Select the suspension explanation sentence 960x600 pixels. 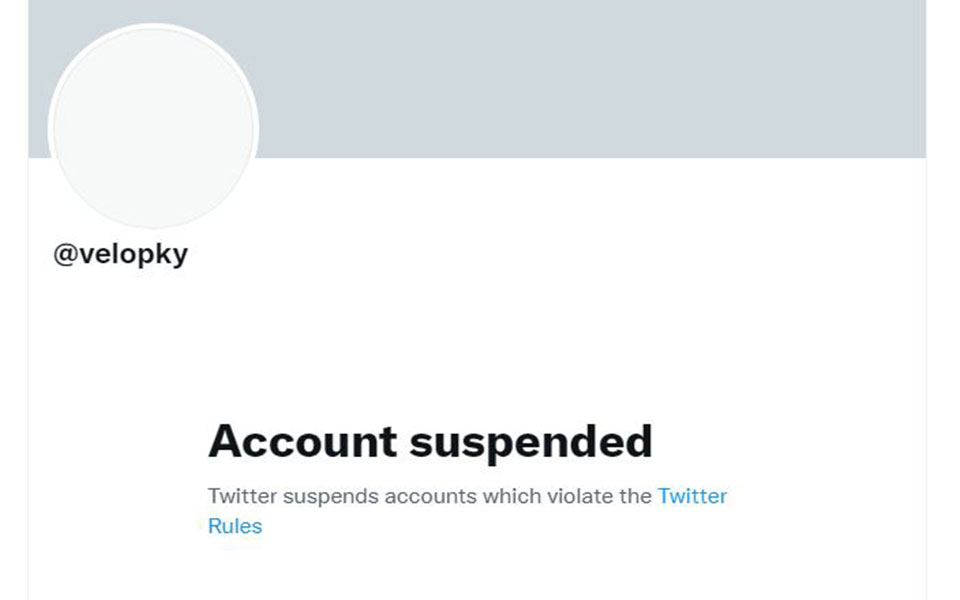[430, 496]
